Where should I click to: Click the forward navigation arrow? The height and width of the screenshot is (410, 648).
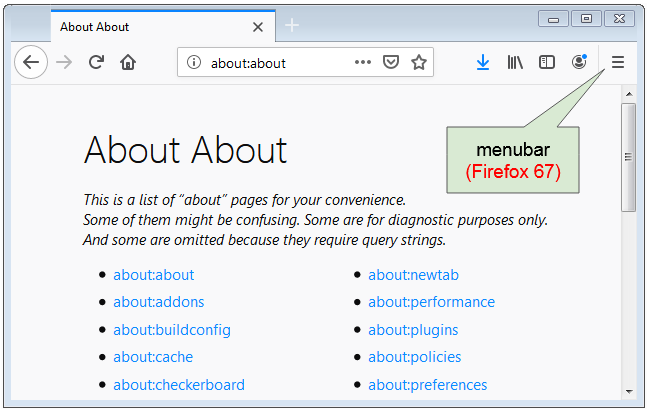64,62
